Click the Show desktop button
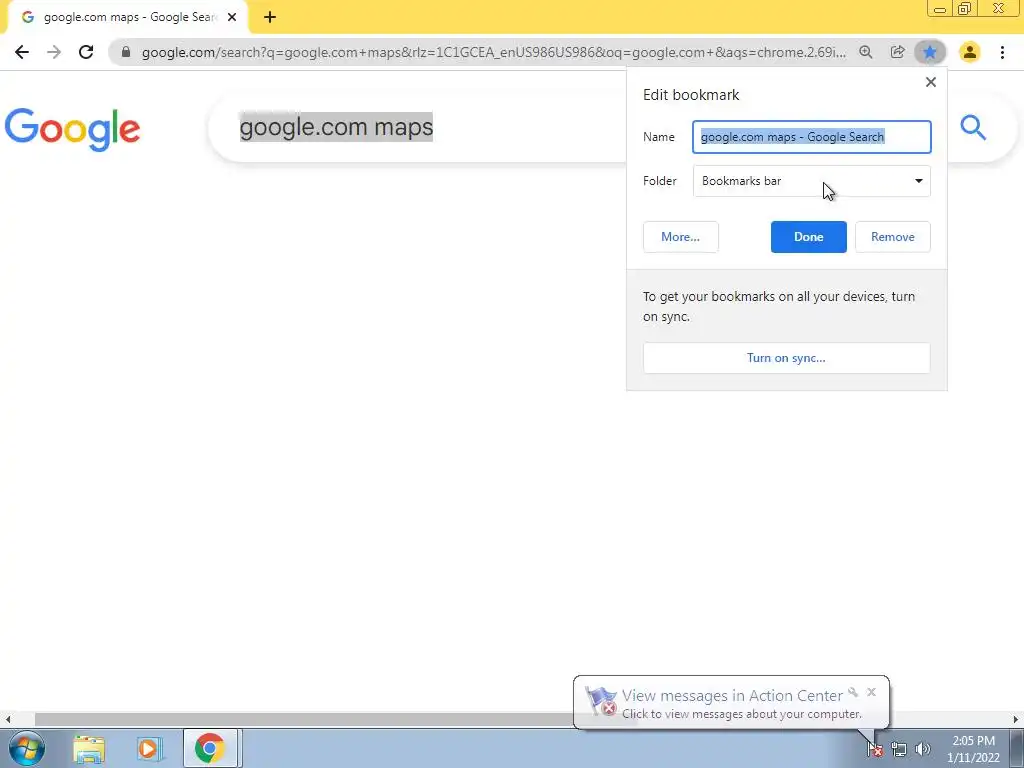This screenshot has height=768, width=1024. pos(1017,748)
